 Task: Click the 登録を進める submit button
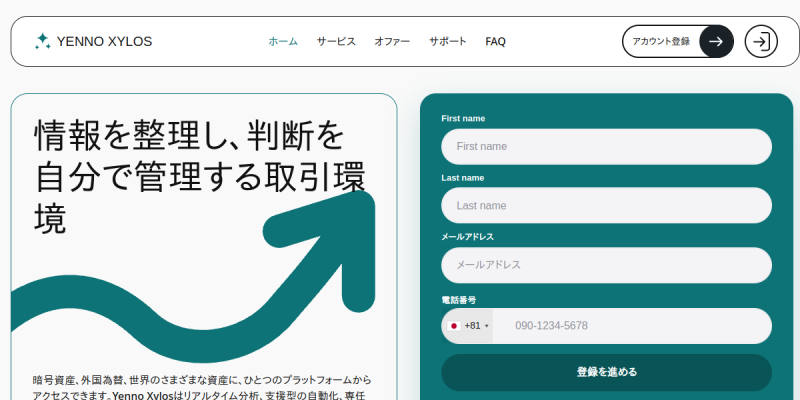pyautogui.click(x=606, y=372)
